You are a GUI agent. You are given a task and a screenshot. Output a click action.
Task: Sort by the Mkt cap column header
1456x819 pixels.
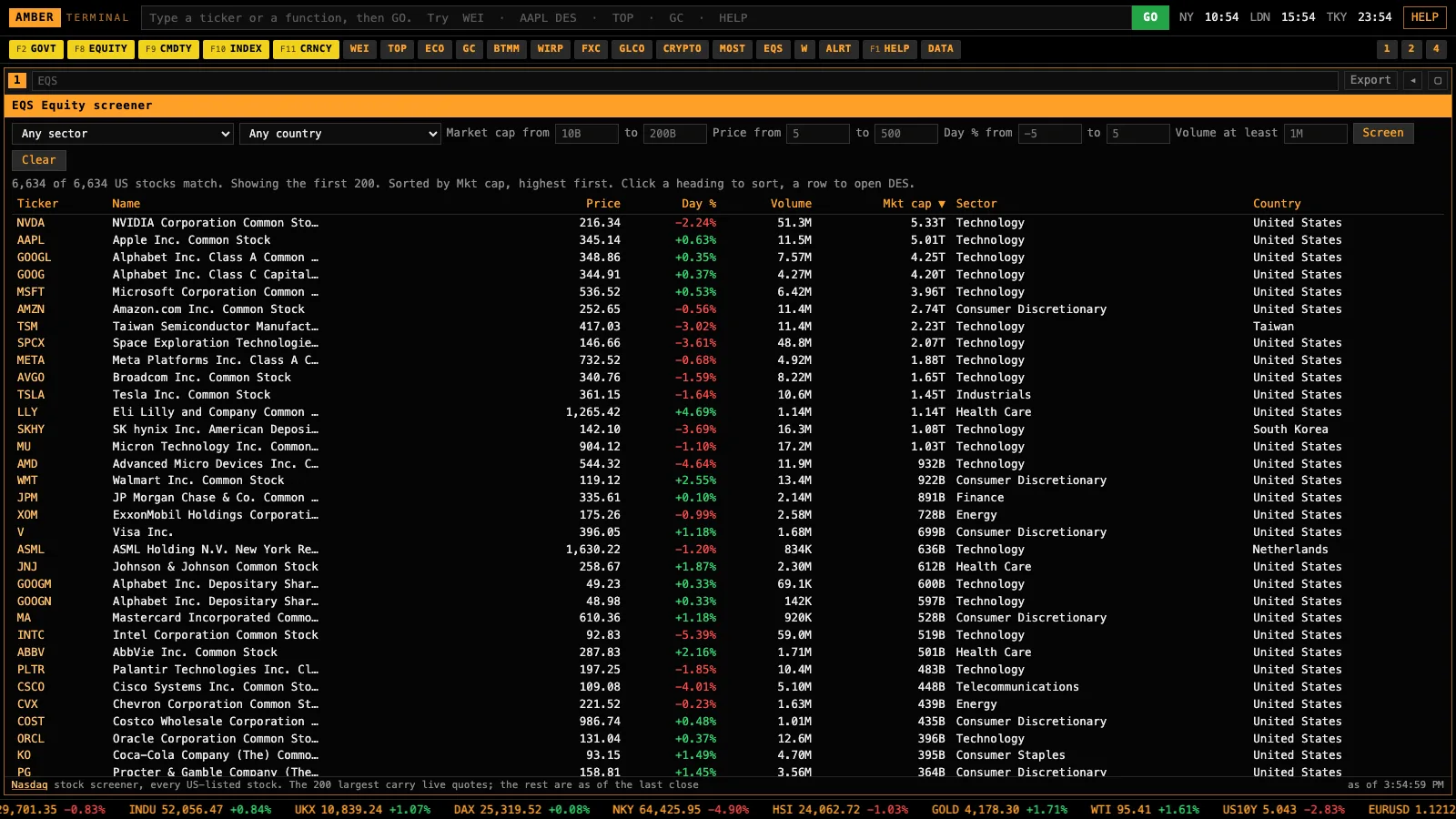[x=914, y=204]
